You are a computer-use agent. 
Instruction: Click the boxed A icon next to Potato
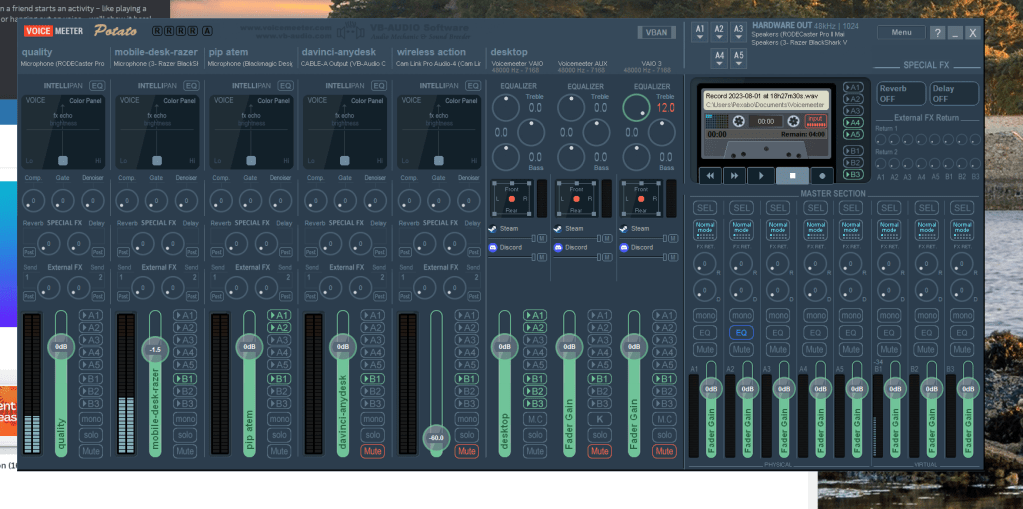(207, 31)
